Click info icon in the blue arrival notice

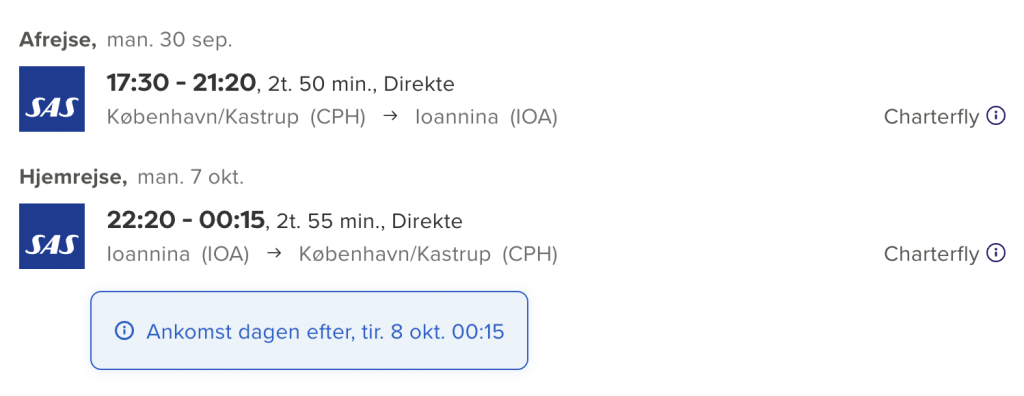tap(123, 331)
